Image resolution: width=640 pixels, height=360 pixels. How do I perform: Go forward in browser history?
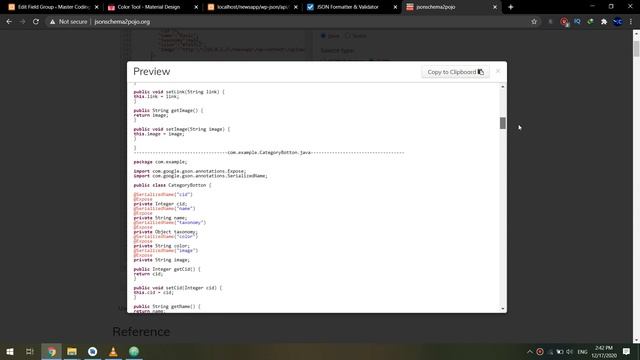pyautogui.click(x=22, y=22)
